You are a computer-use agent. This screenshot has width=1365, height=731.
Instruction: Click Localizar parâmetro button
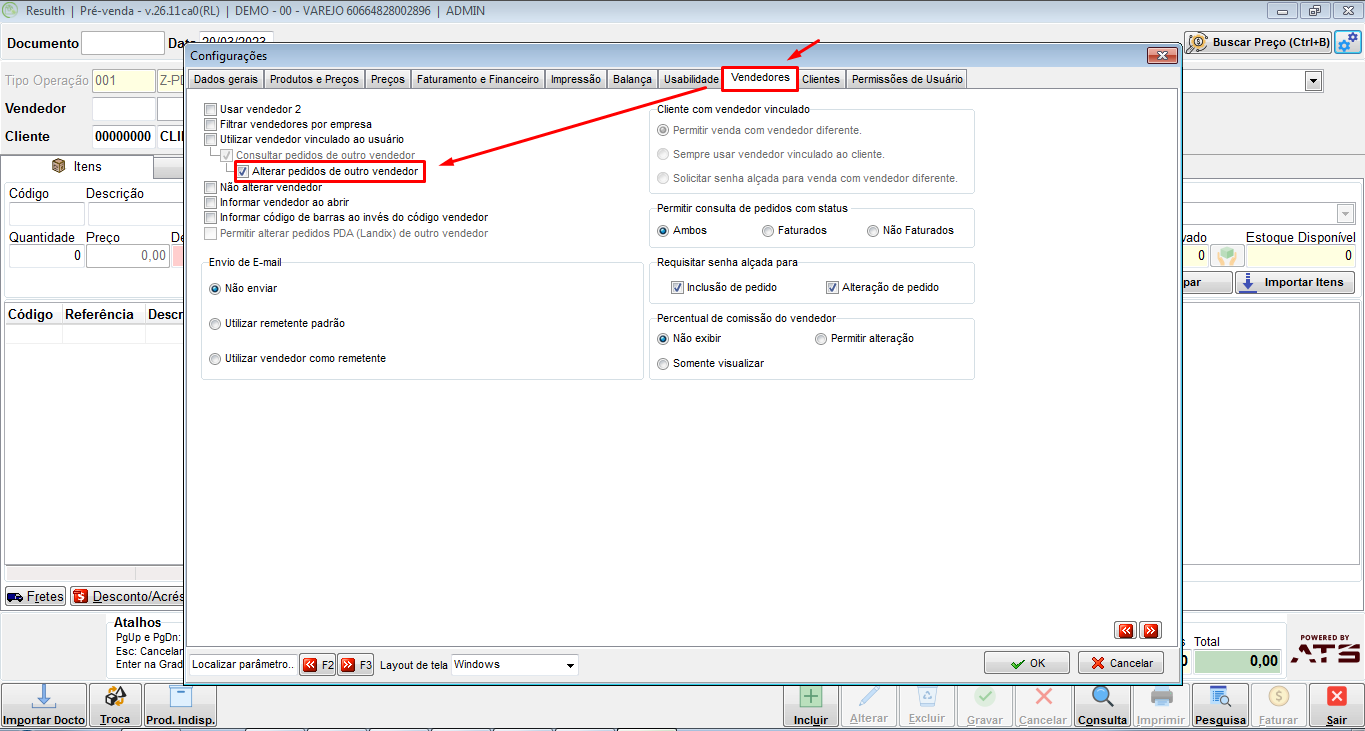point(243,664)
